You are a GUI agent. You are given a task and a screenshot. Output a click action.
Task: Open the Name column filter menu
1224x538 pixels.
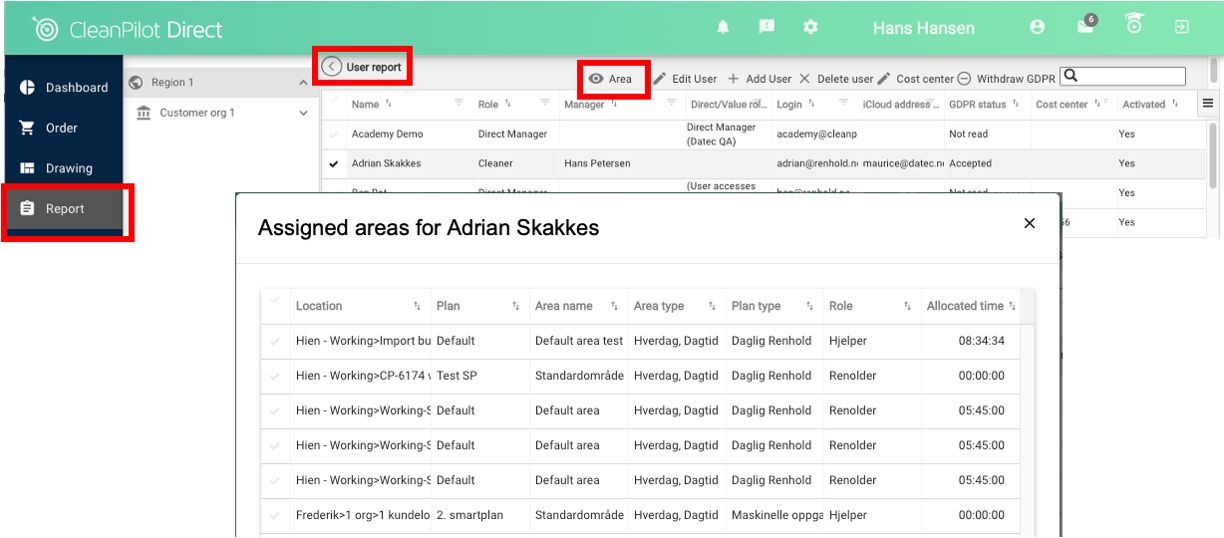point(459,103)
